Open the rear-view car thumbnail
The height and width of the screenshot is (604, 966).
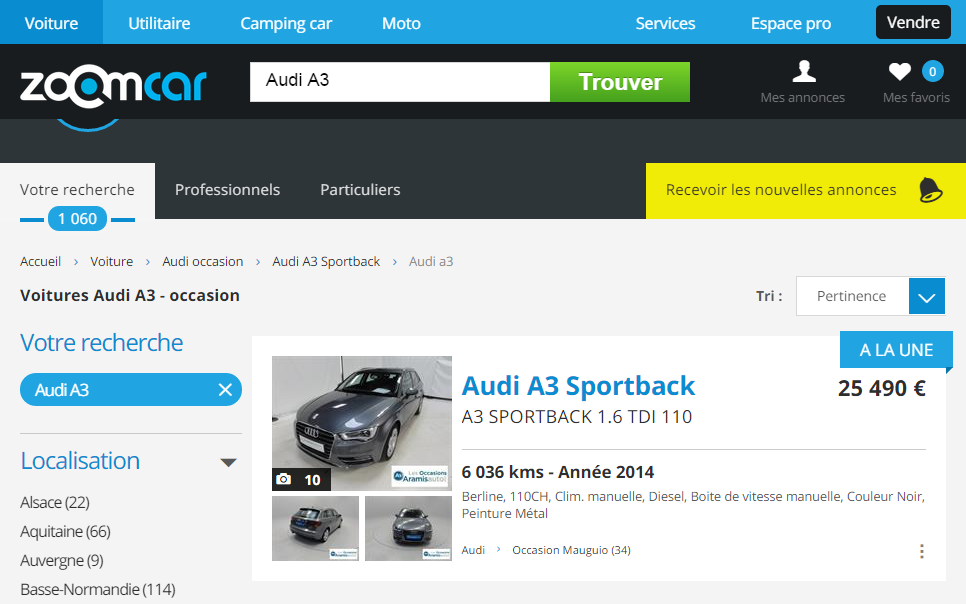(x=315, y=528)
